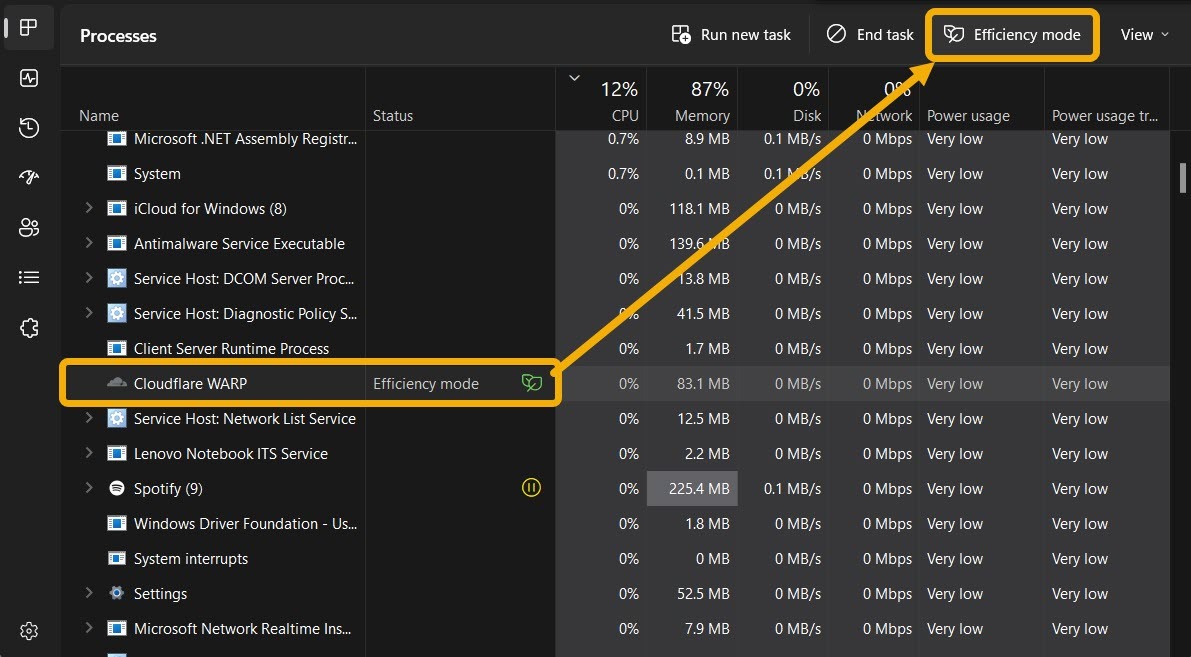Click the End task button

coord(869,34)
